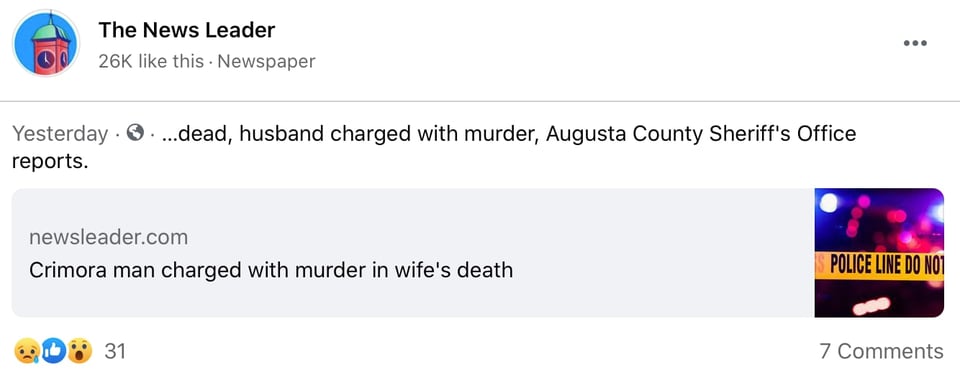This screenshot has height=375, width=960.
Task: Open the three-dot post options menu
Action: click(915, 44)
